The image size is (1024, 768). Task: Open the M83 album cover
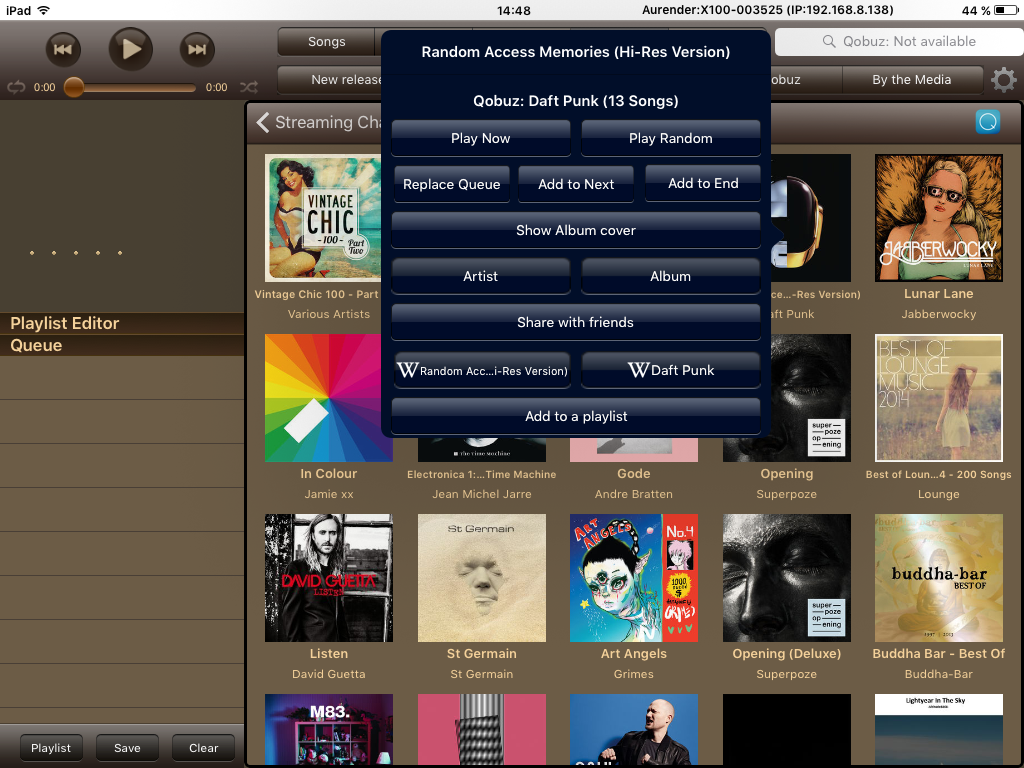point(328,729)
